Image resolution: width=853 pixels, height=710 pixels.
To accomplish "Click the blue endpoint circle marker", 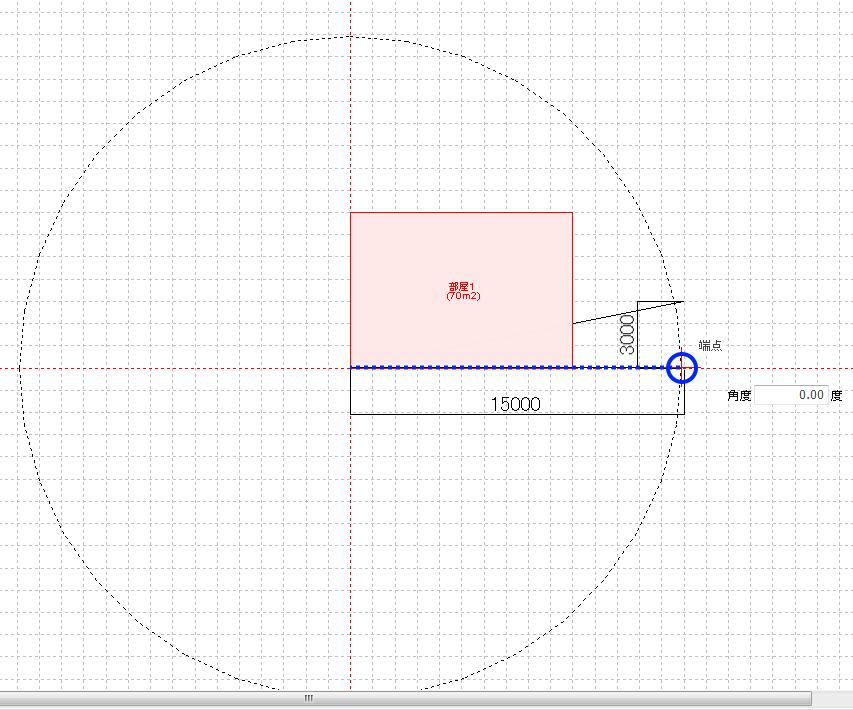I will coord(681,368).
